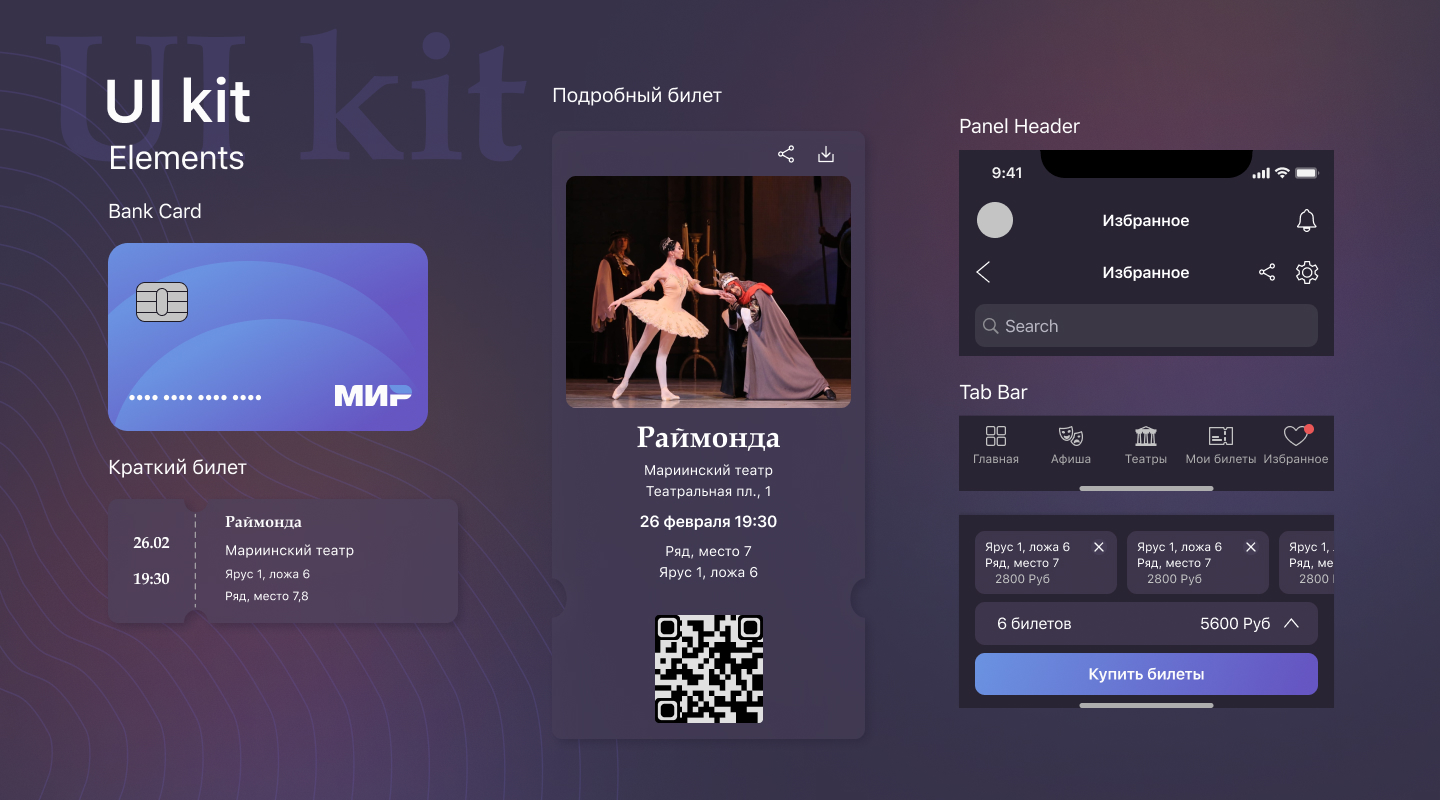Select the Театры tab
The height and width of the screenshot is (800, 1440).
[x=1146, y=445]
